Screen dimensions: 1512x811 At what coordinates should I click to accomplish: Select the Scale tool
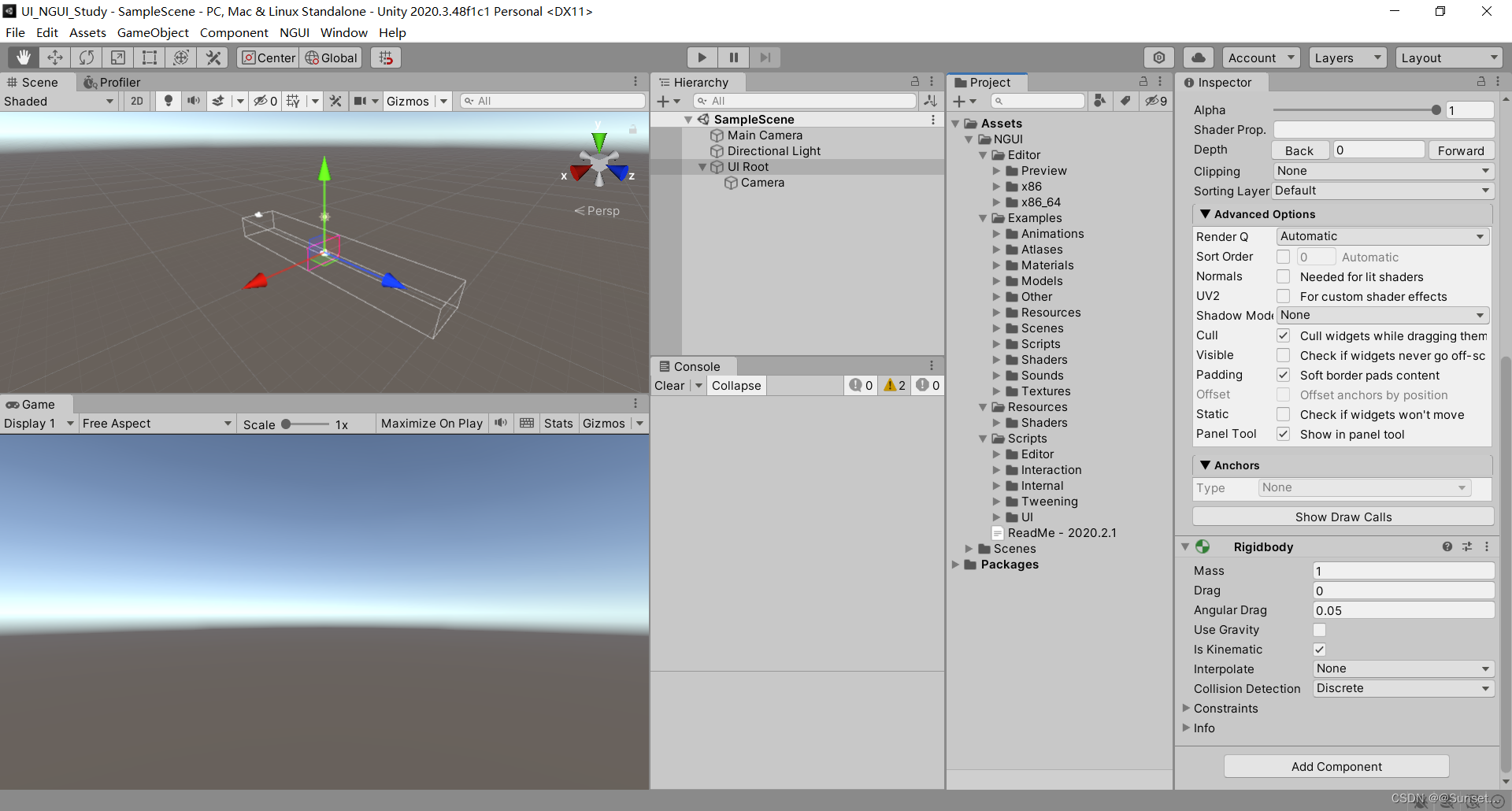click(x=118, y=57)
